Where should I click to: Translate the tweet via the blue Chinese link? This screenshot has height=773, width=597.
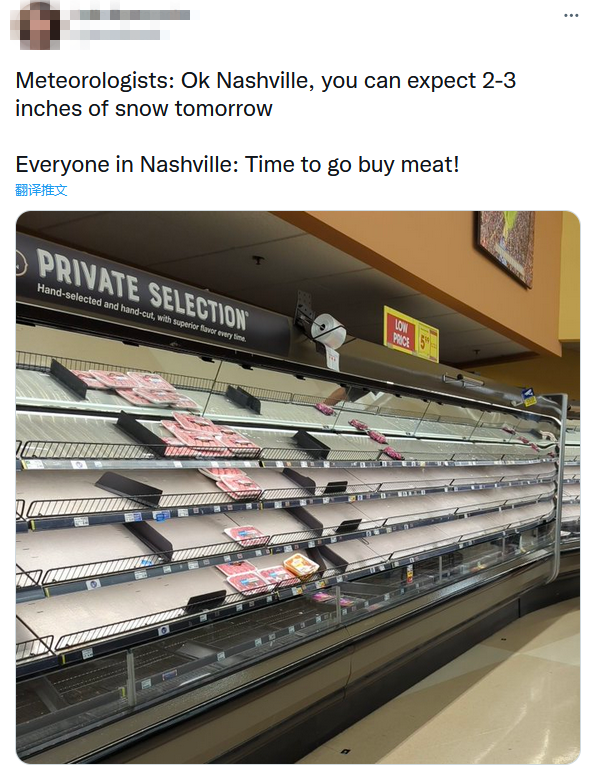(41, 190)
